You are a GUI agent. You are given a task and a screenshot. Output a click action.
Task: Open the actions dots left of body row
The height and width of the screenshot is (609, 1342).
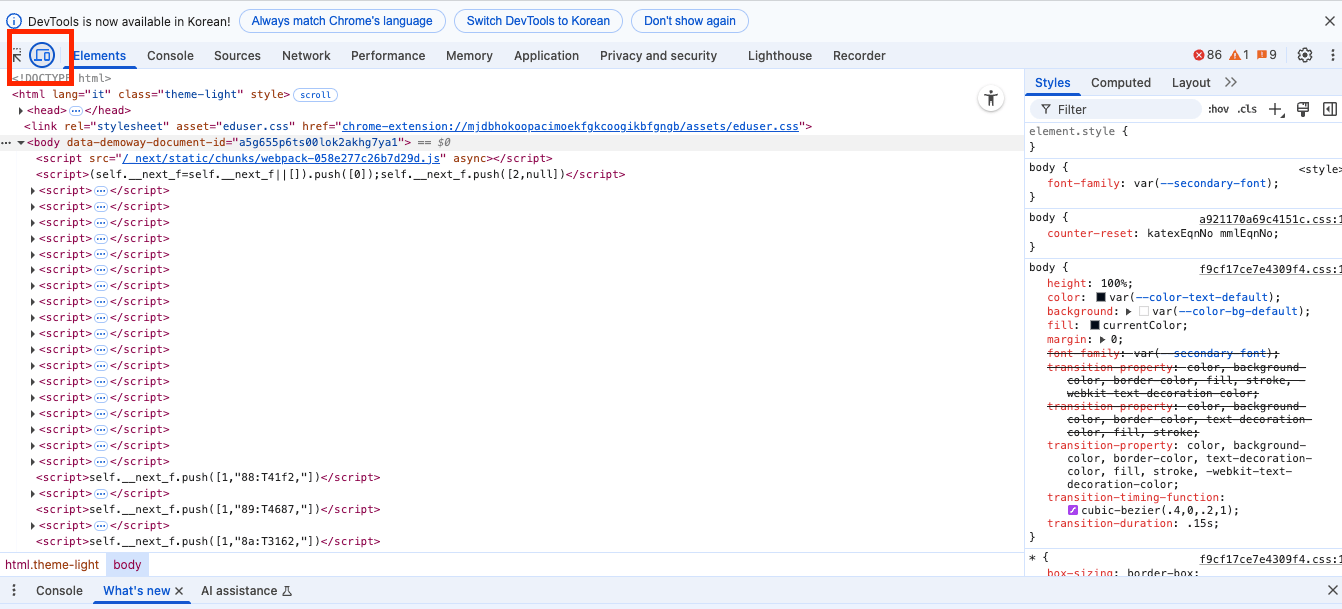(7, 143)
